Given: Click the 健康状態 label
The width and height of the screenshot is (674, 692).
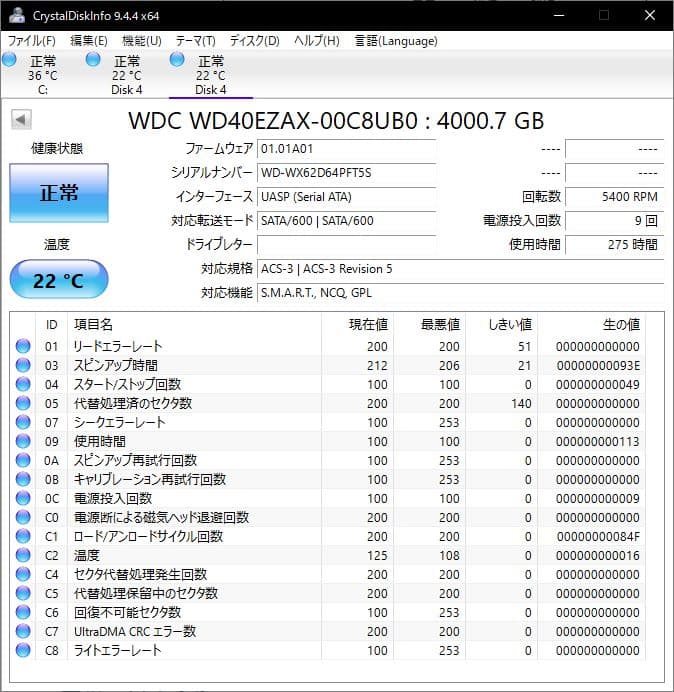Looking at the screenshot, I should coord(57,149).
